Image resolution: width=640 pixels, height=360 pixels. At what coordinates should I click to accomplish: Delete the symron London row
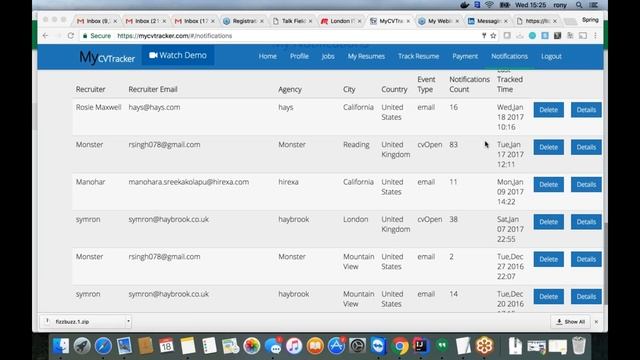[x=549, y=222]
